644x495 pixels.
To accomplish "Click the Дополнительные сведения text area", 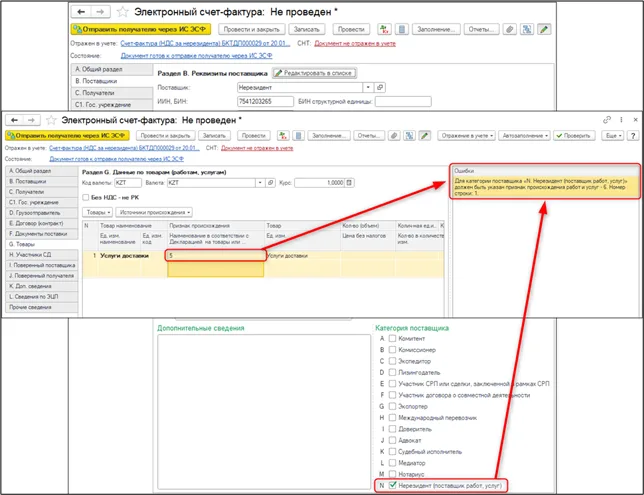I will click(x=264, y=412).
